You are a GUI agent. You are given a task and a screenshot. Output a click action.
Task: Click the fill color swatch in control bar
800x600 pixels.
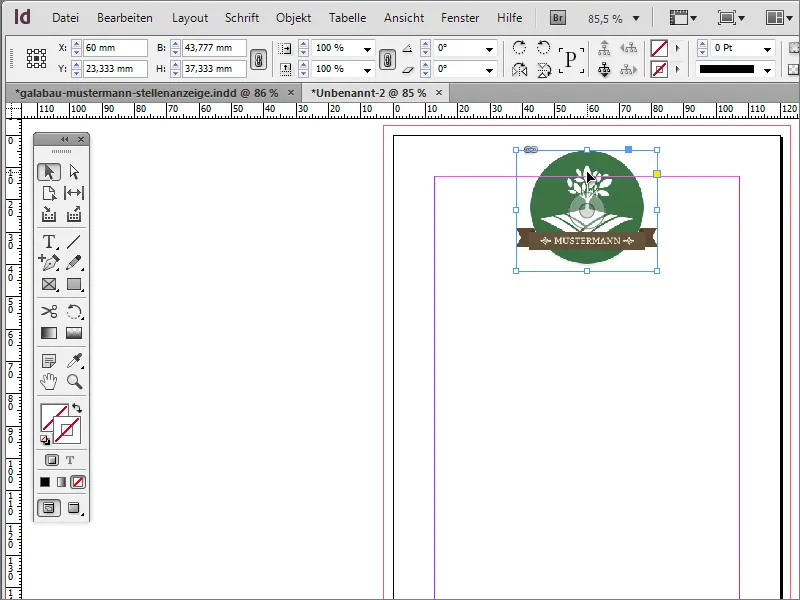coord(659,48)
